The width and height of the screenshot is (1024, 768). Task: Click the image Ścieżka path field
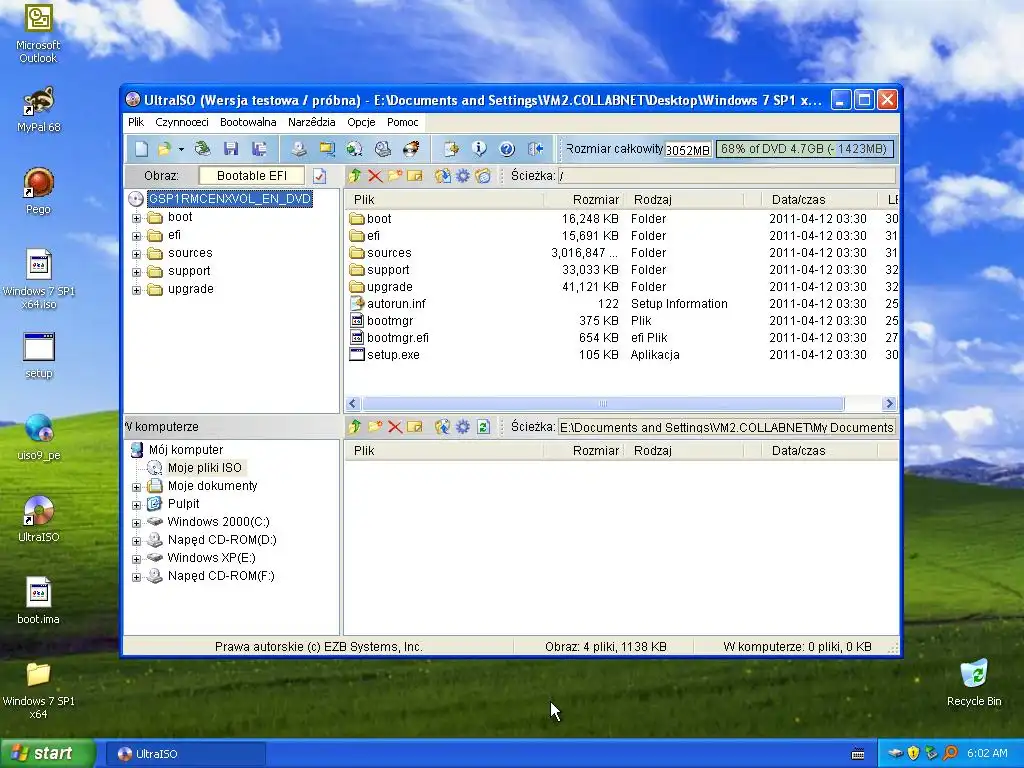[x=726, y=176]
